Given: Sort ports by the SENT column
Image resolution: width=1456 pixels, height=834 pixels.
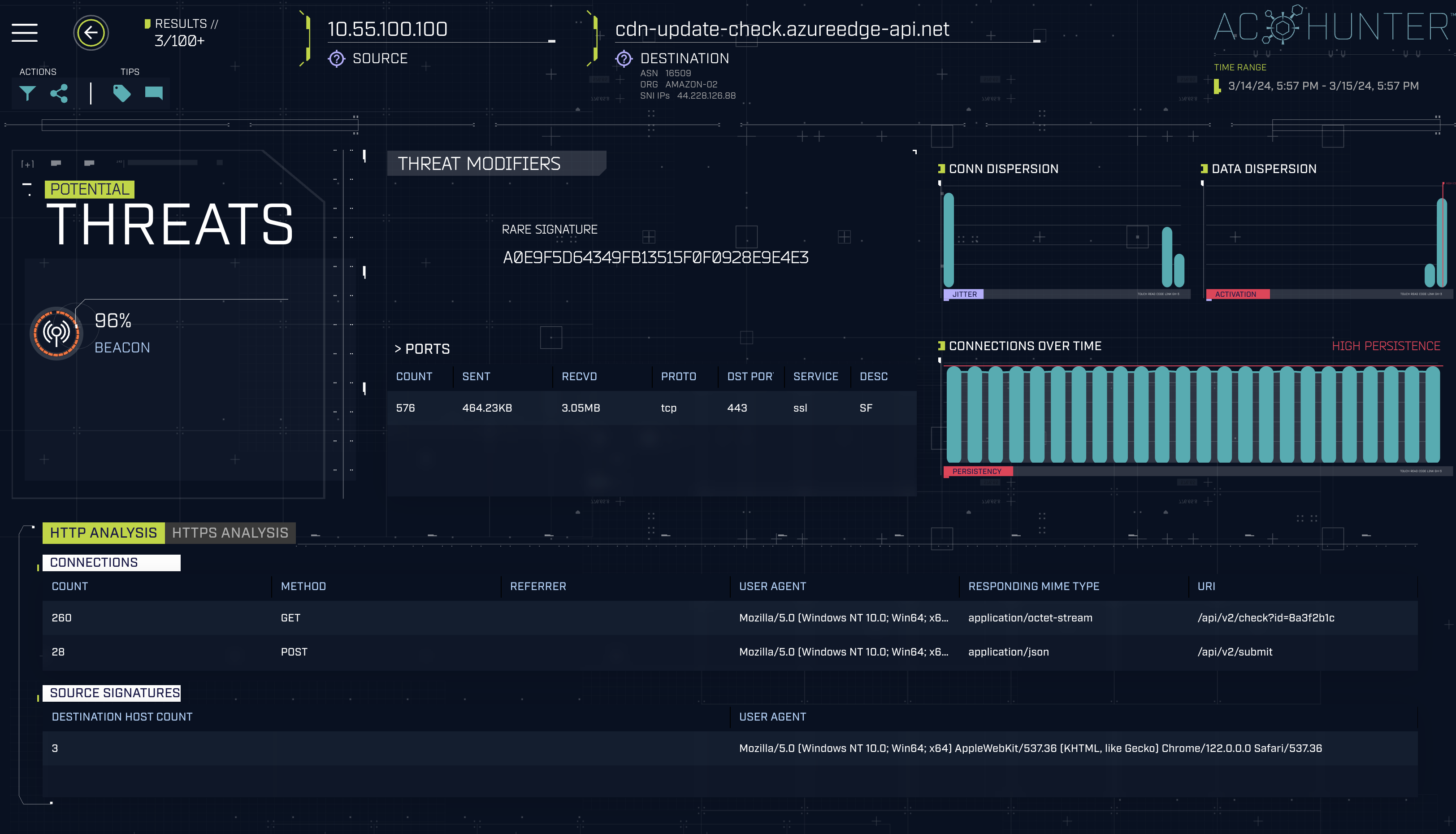Looking at the screenshot, I should click(476, 376).
